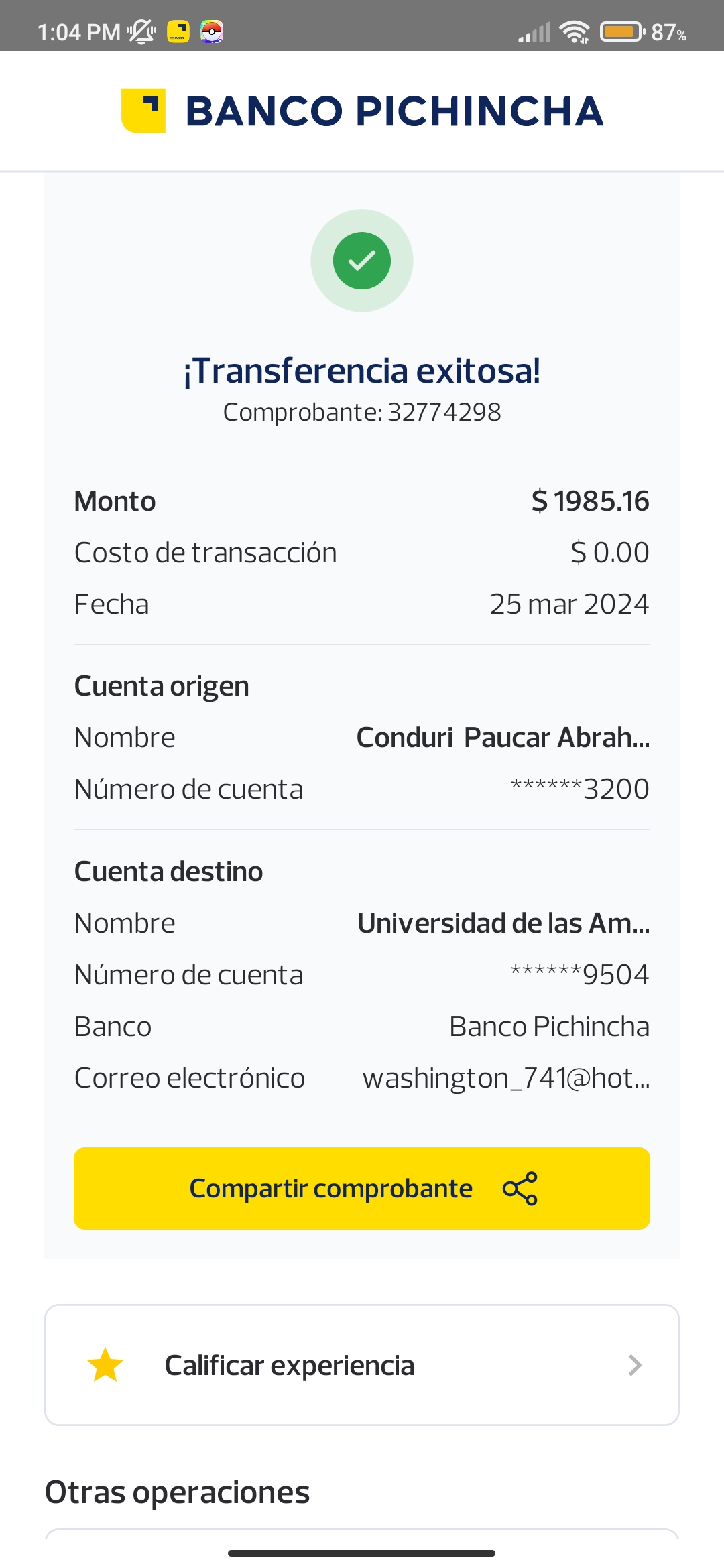Tap the Otras operaciones section heading
The width and height of the screenshot is (724, 1568).
[178, 1492]
